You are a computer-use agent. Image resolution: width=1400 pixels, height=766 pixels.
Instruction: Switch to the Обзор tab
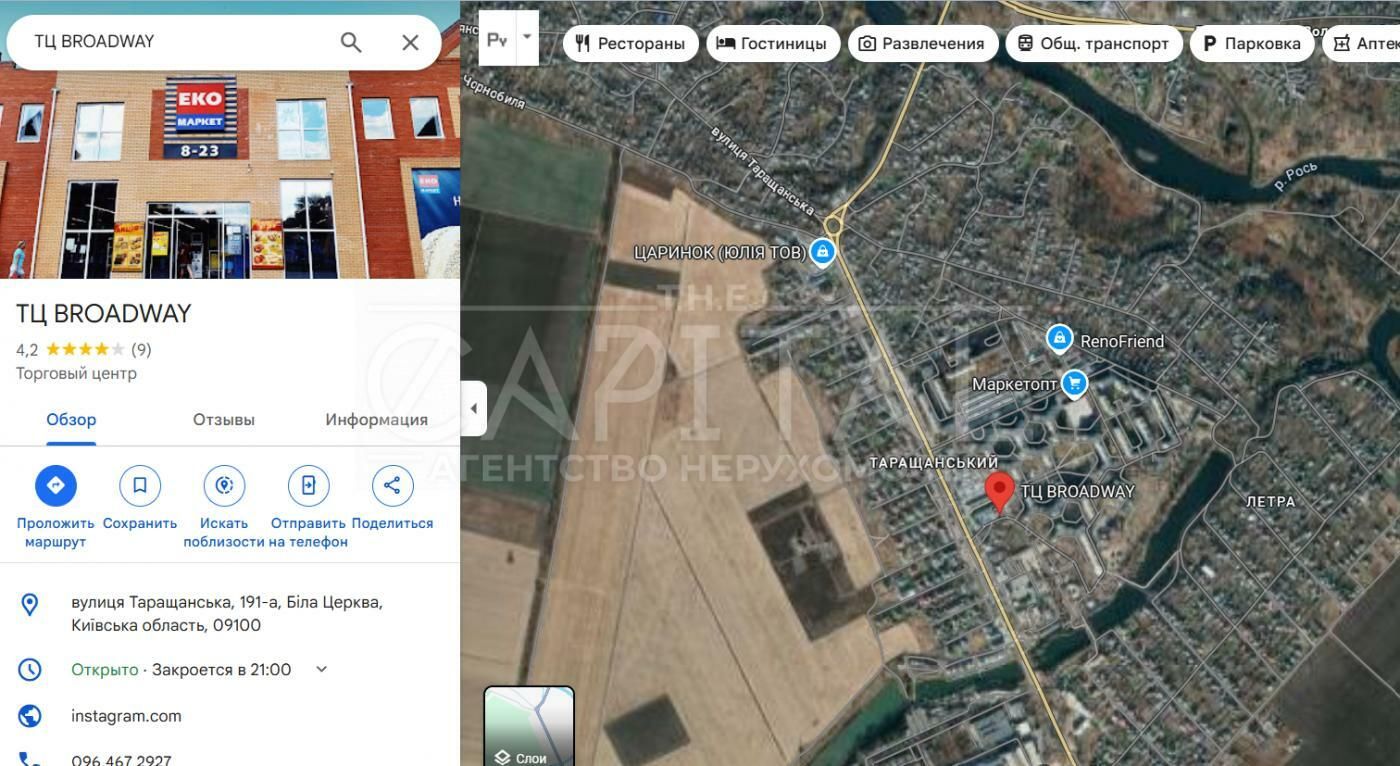click(x=71, y=420)
